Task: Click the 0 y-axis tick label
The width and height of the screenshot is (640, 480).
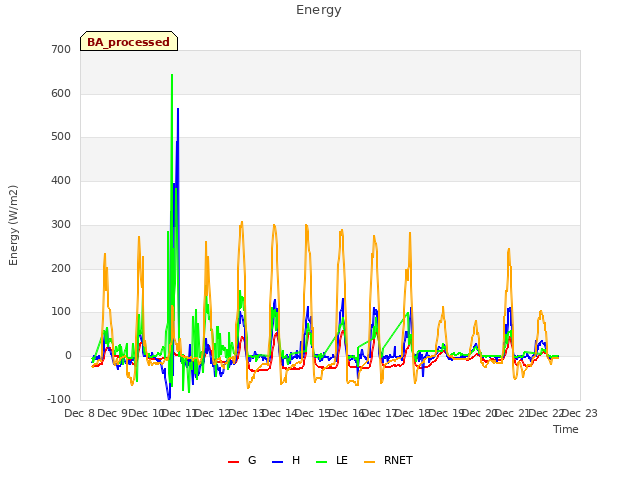Action: click(x=68, y=356)
